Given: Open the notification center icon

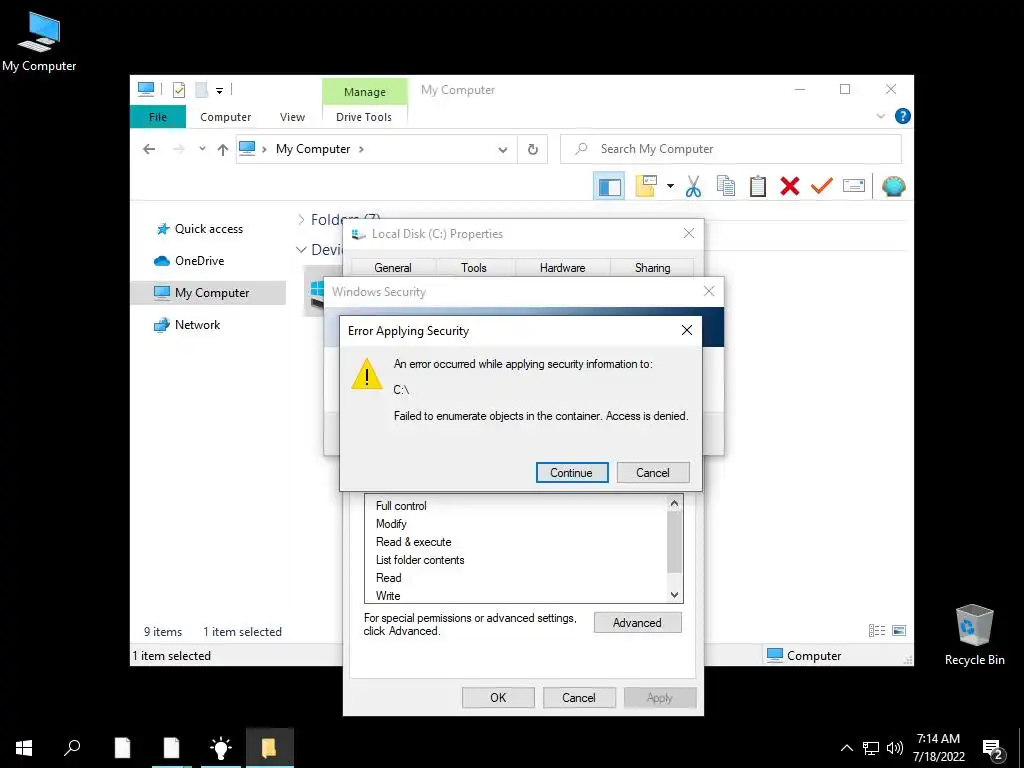Looking at the screenshot, I should (x=993, y=749).
